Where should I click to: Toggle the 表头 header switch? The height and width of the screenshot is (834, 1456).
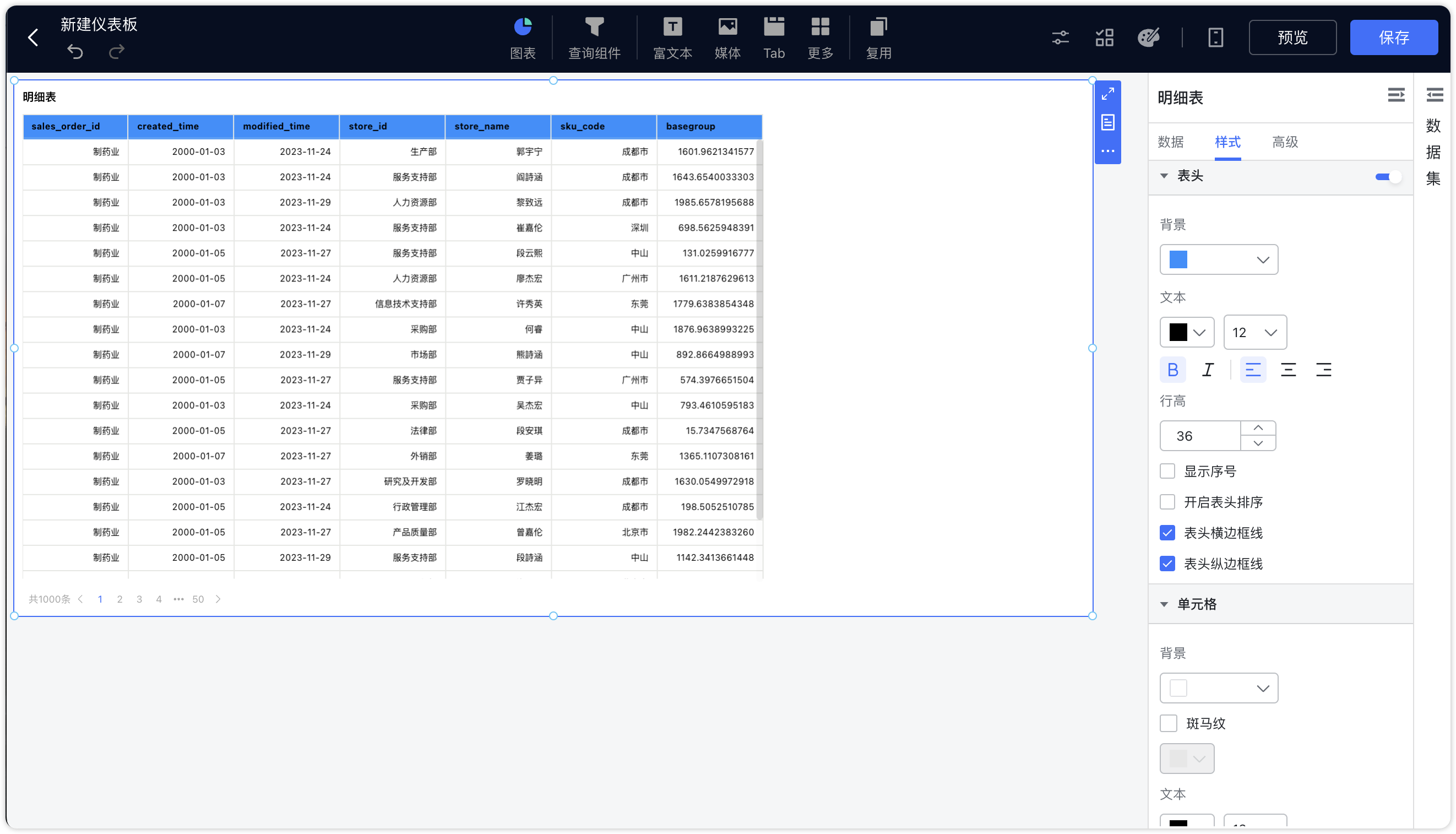1388,177
